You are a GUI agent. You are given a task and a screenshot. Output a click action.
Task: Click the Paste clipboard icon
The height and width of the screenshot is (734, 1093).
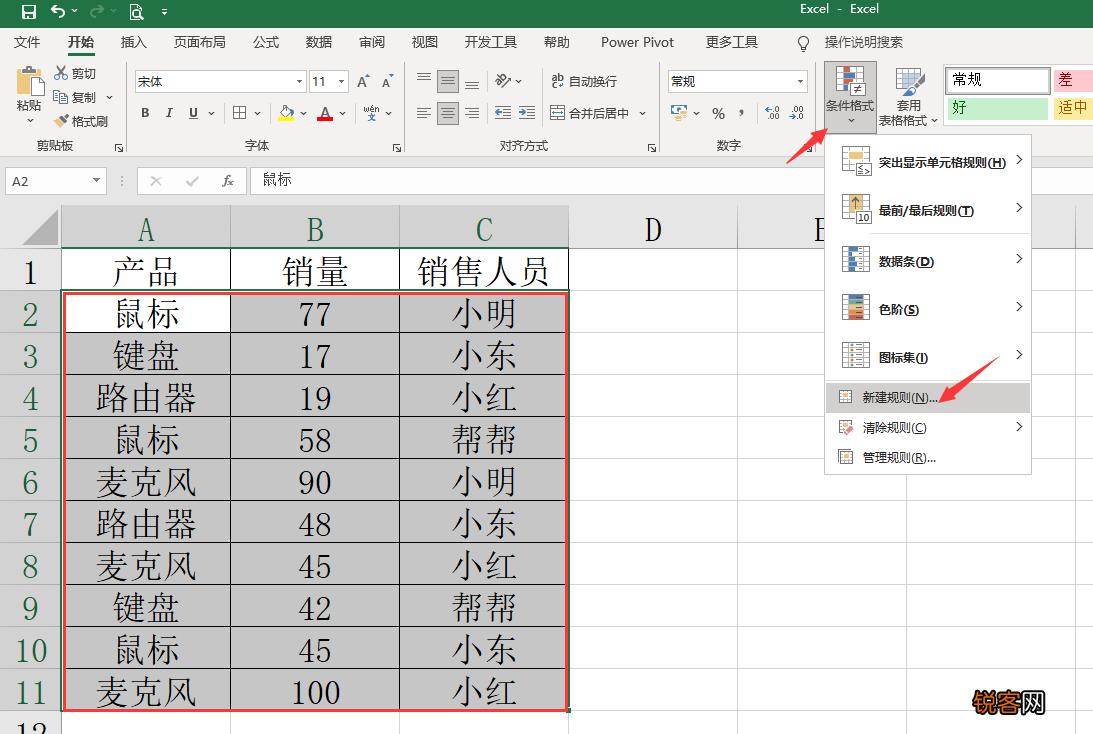[29, 81]
